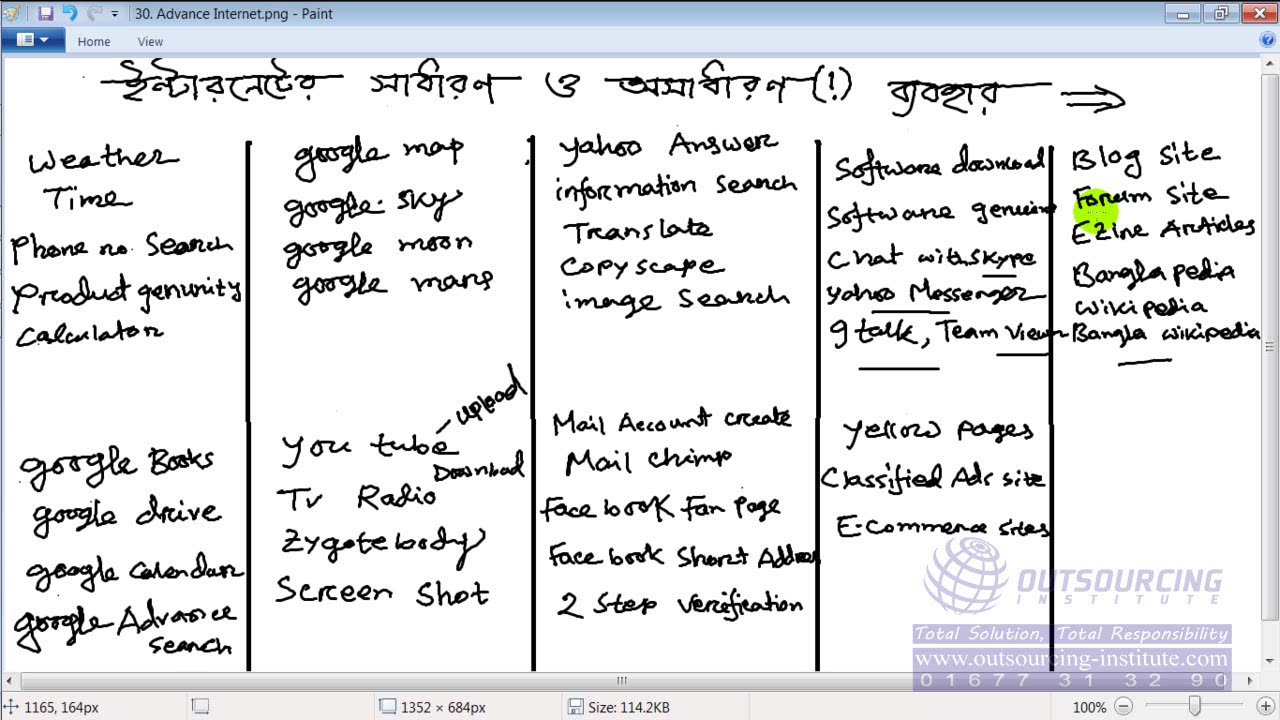Click the scroll up arrow
Image resolution: width=1280 pixels, height=720 pixels.
(x=1271, y=63)
